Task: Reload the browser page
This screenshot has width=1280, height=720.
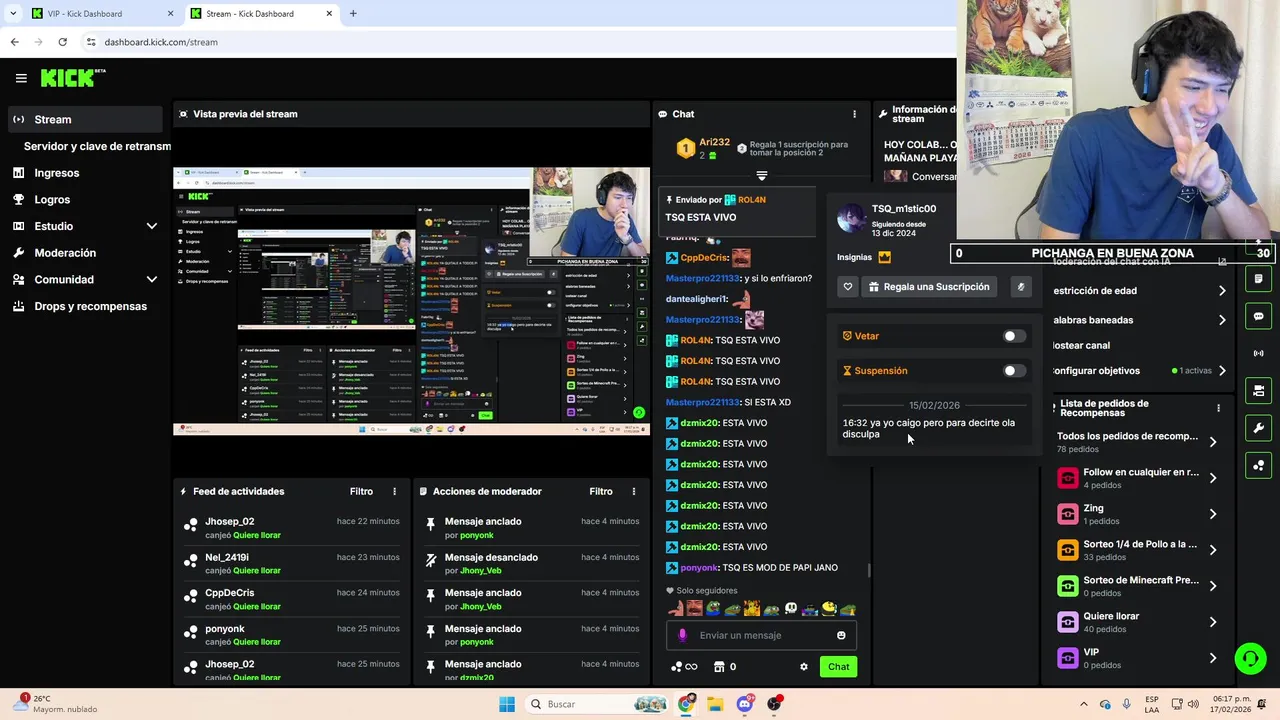Action: coord(62,42)
